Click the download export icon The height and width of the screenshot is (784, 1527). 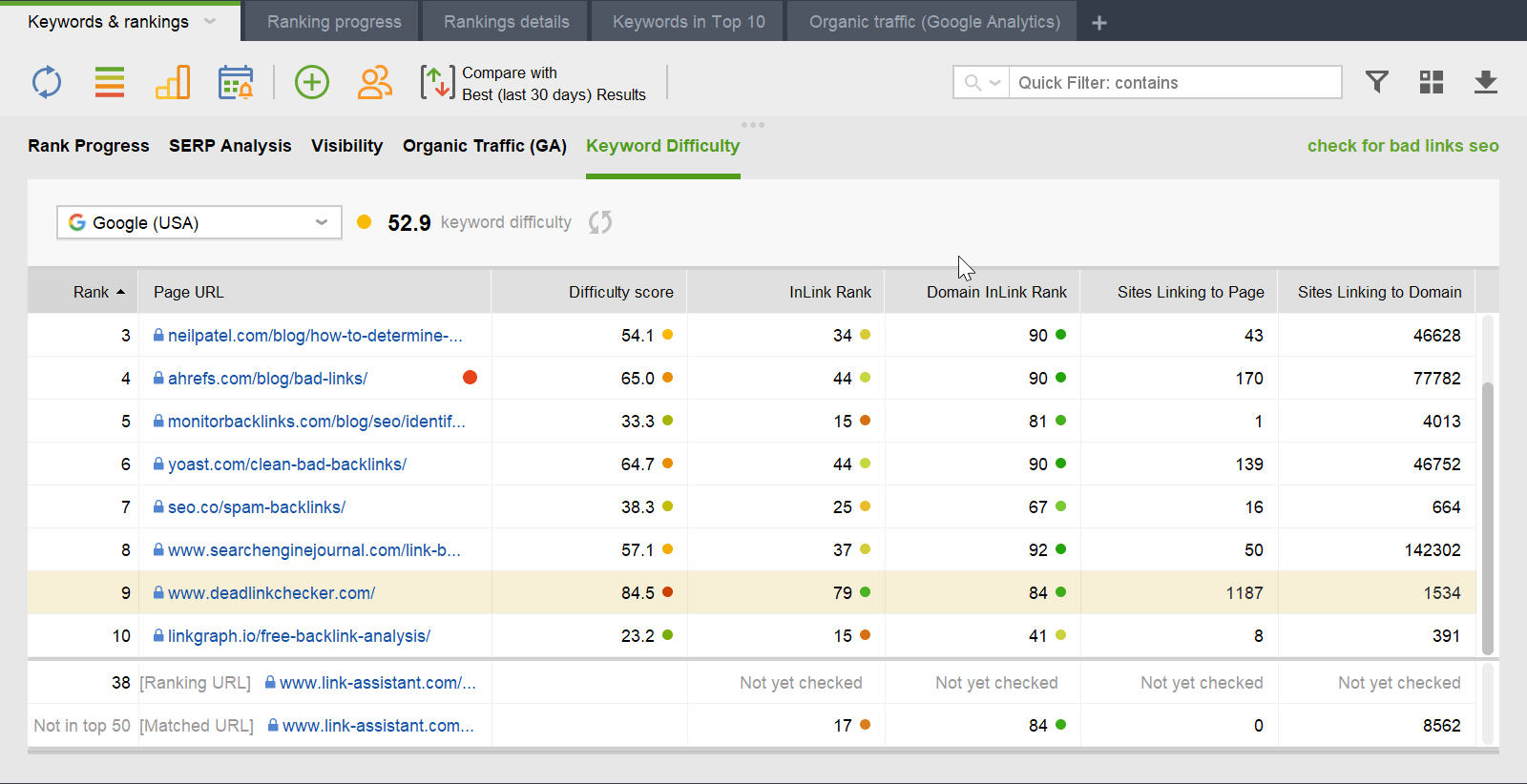click(1486, 82)
